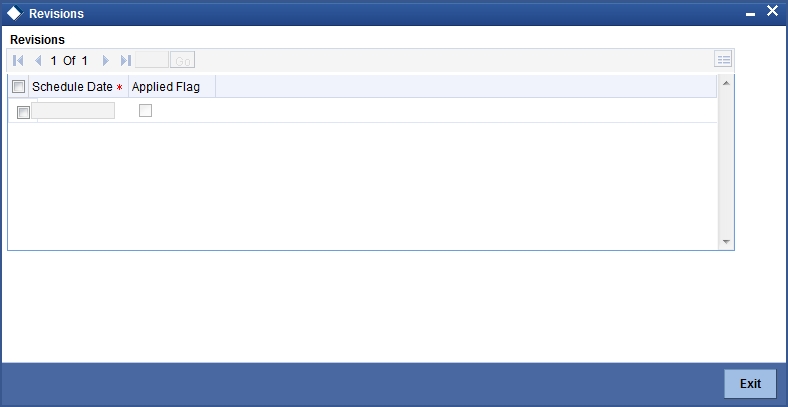This screenshot has width=788, height=407.
Task: Click the Go button
Action: coord(182,60)
